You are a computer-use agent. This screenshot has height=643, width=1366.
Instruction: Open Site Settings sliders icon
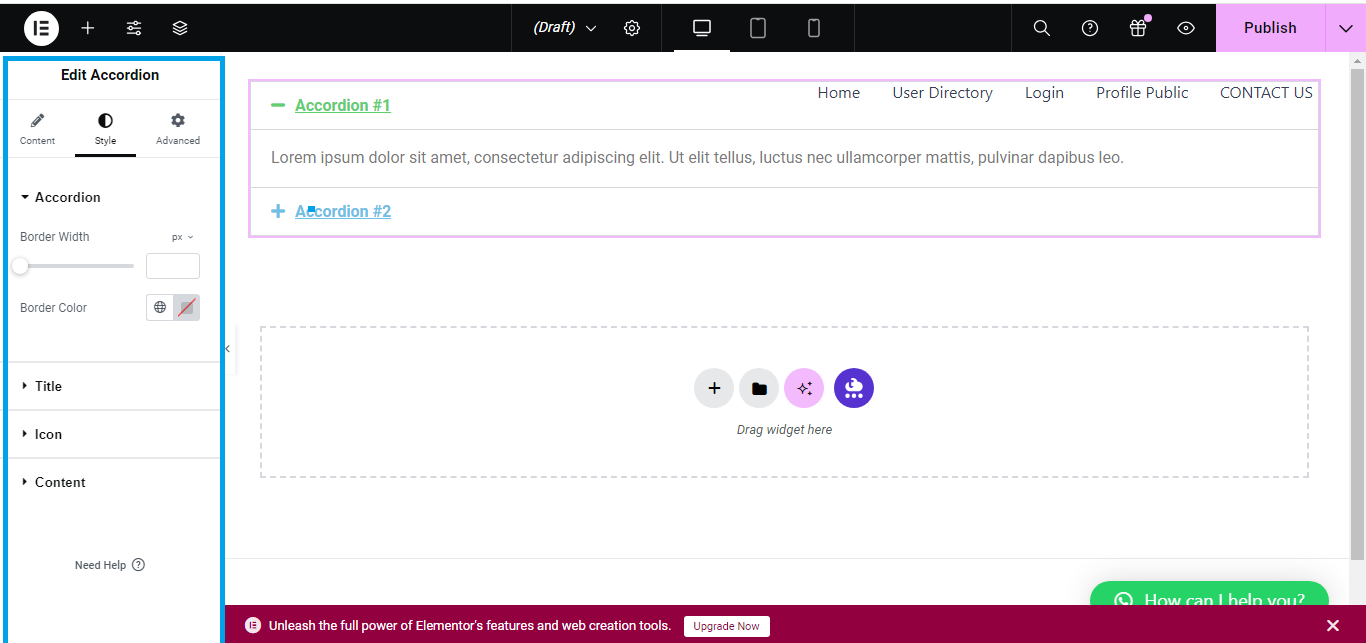click(x=134, y=28)
